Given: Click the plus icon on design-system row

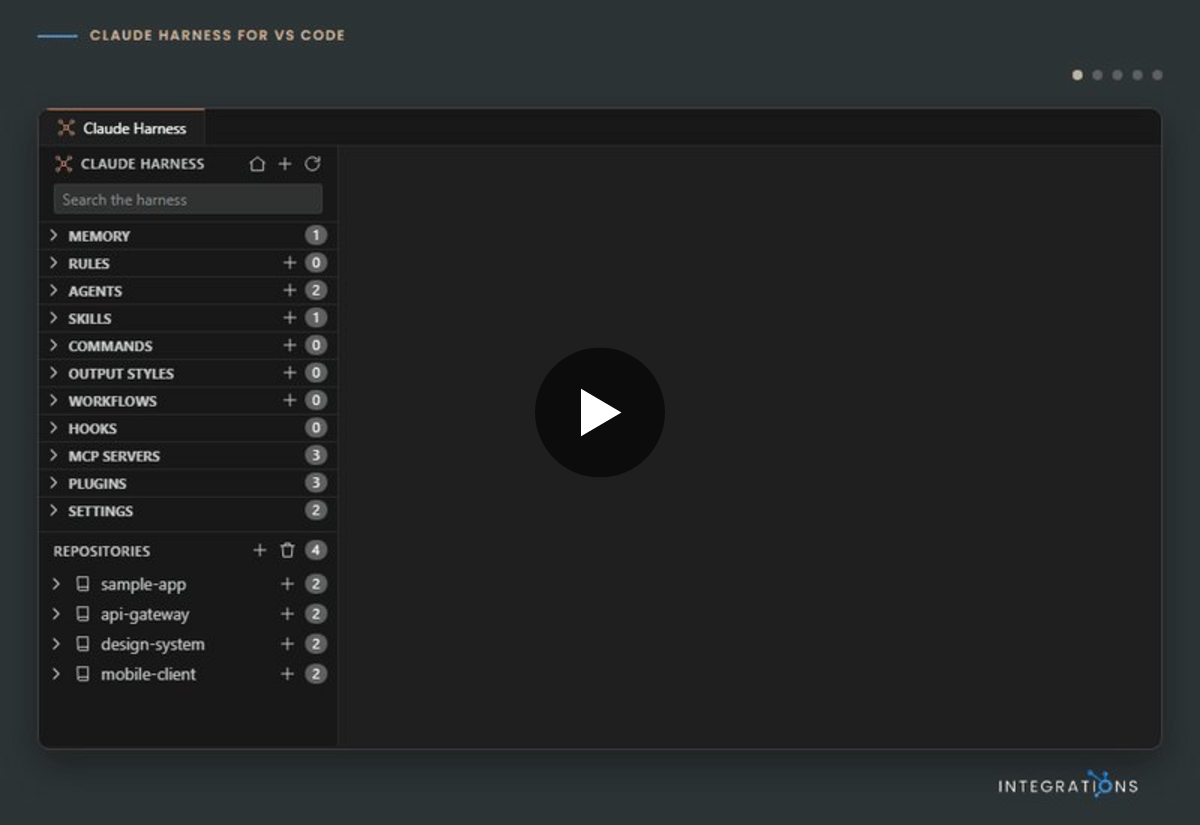Looking at the screenshot, I should 288,644.
